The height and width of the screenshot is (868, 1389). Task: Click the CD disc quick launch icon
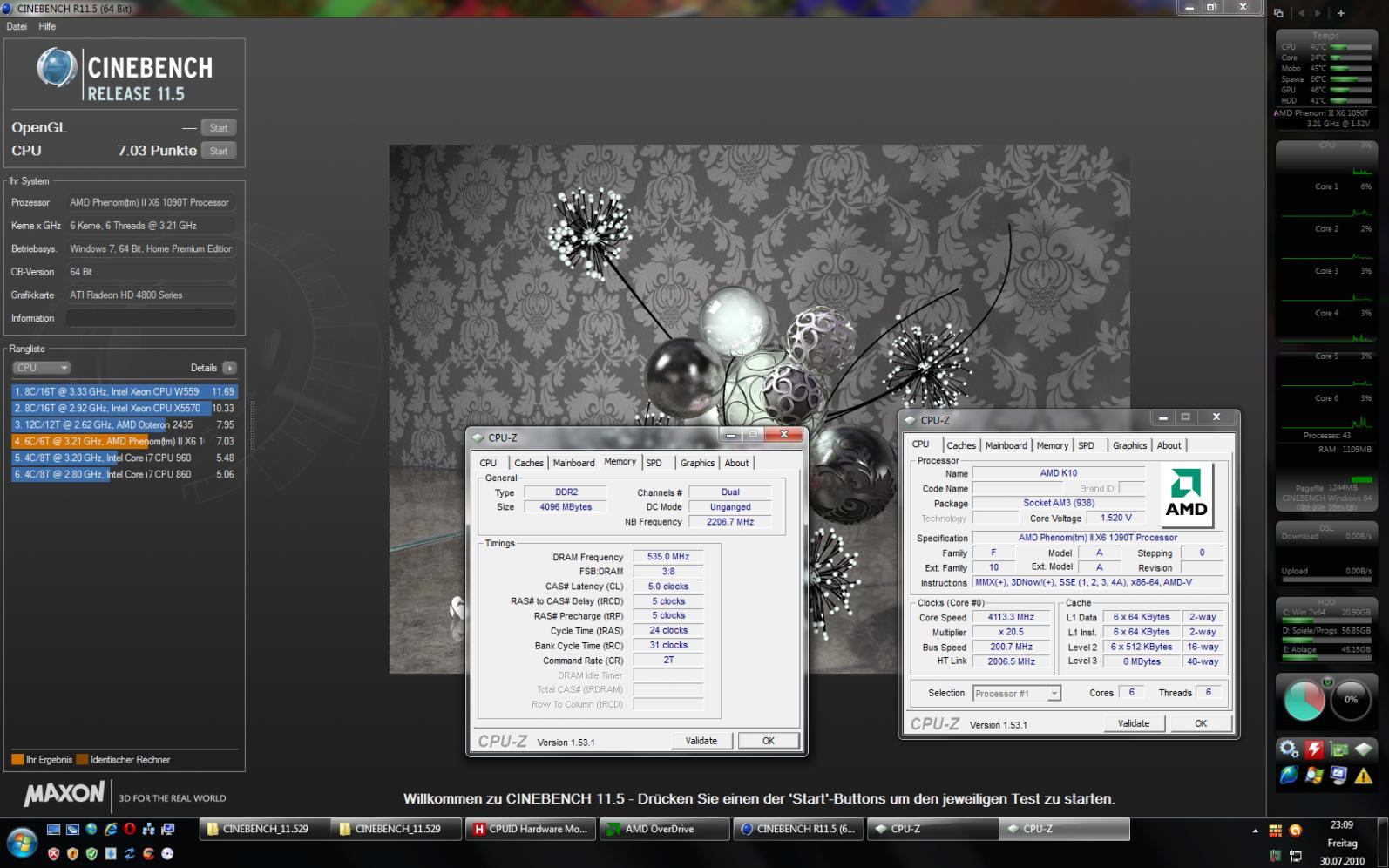click(x=167, y=854)
